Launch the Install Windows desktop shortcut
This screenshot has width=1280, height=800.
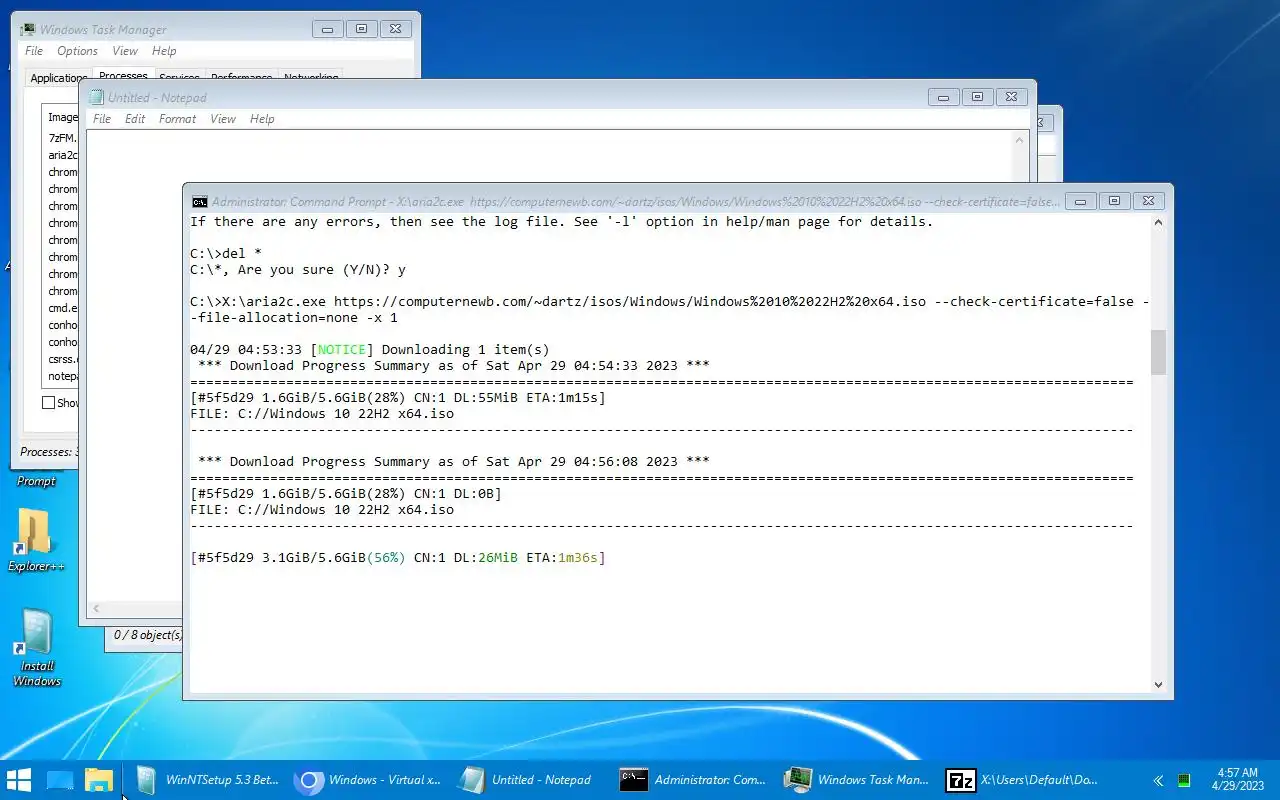pos(36,648)
